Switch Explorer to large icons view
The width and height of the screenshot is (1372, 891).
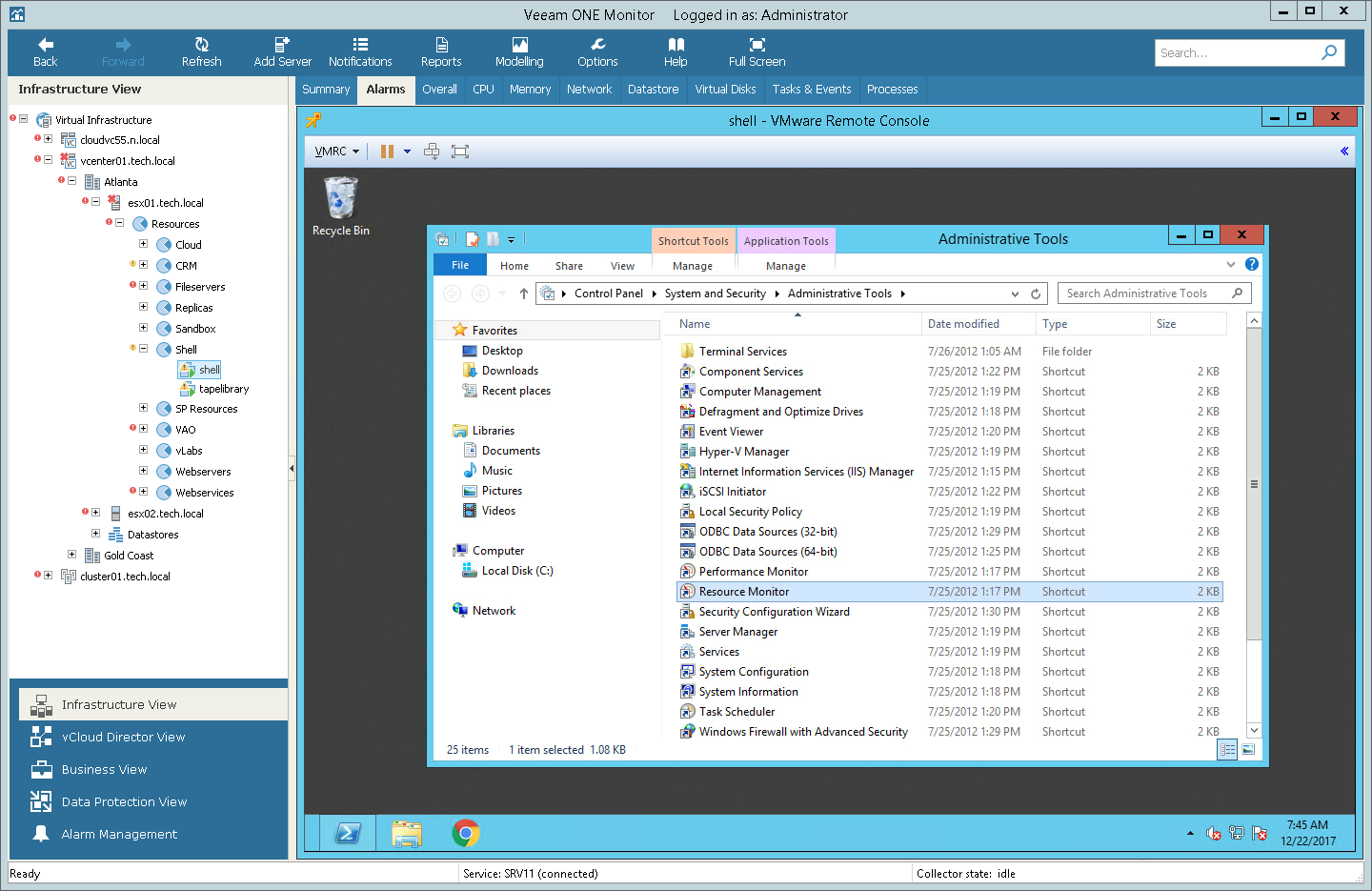tap(1248, 750)
